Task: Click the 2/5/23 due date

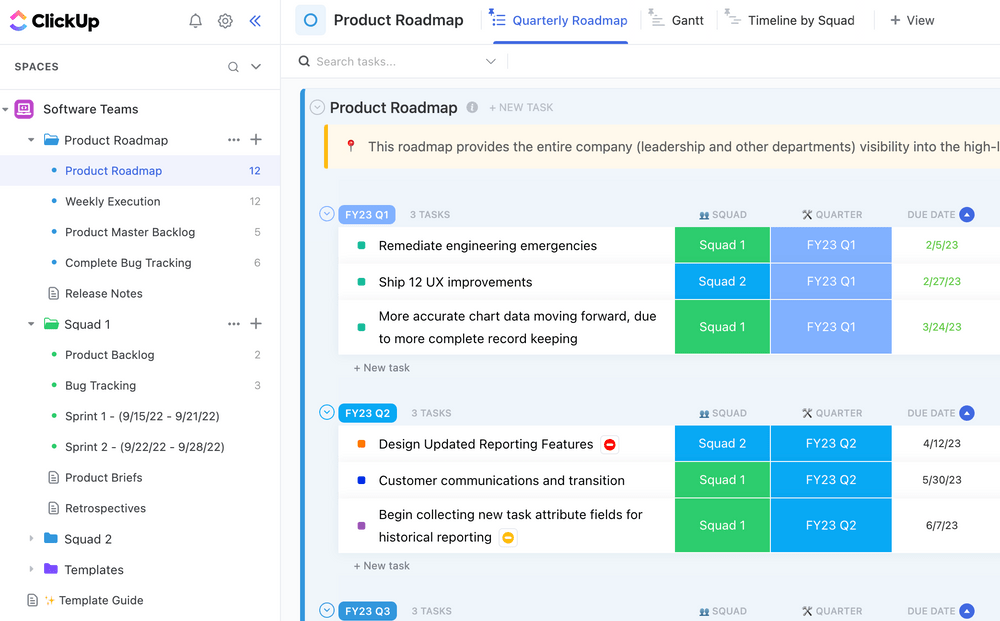Action: (x=941, y=245)
